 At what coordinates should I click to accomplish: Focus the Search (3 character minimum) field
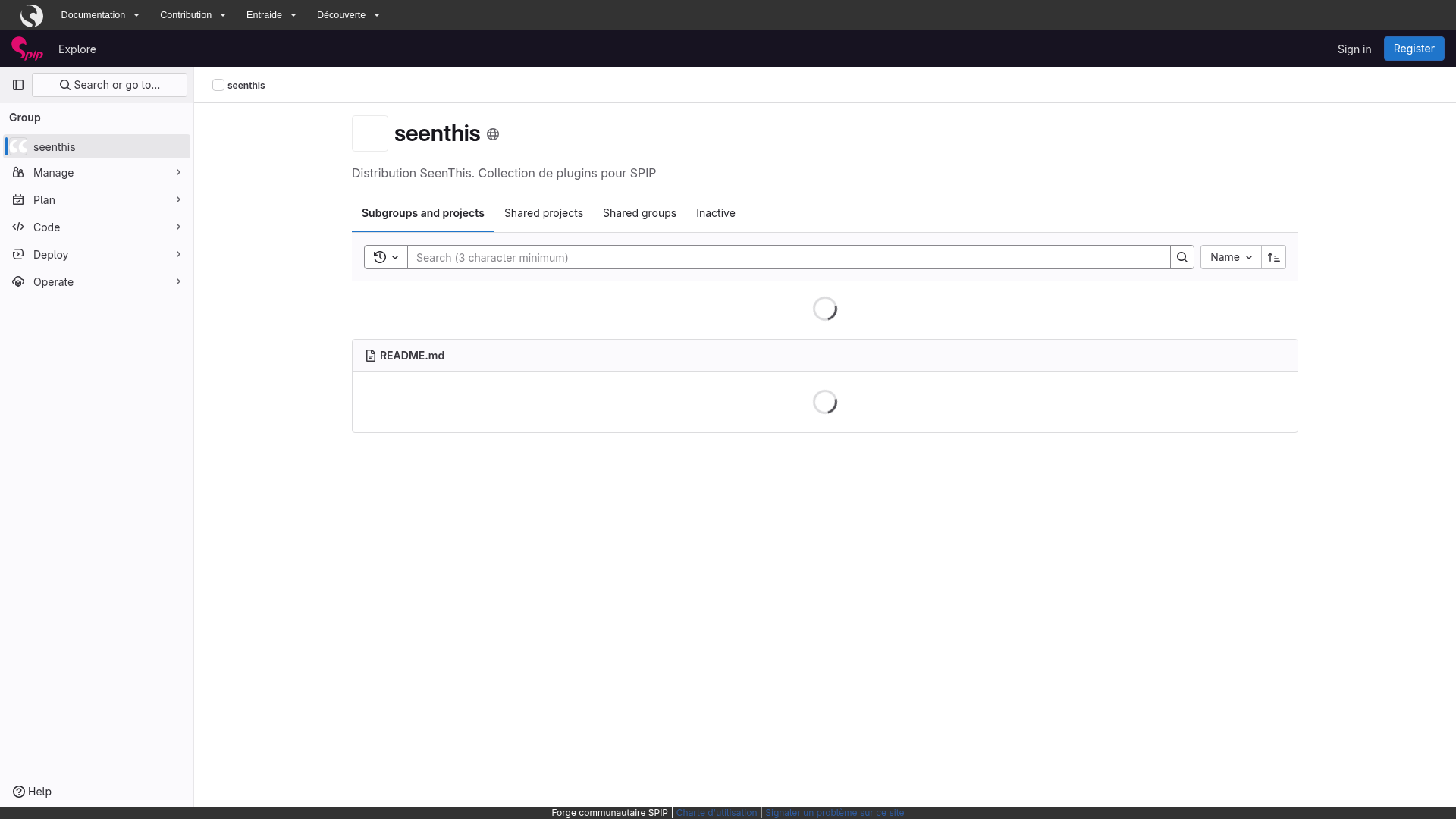(789, 257)
